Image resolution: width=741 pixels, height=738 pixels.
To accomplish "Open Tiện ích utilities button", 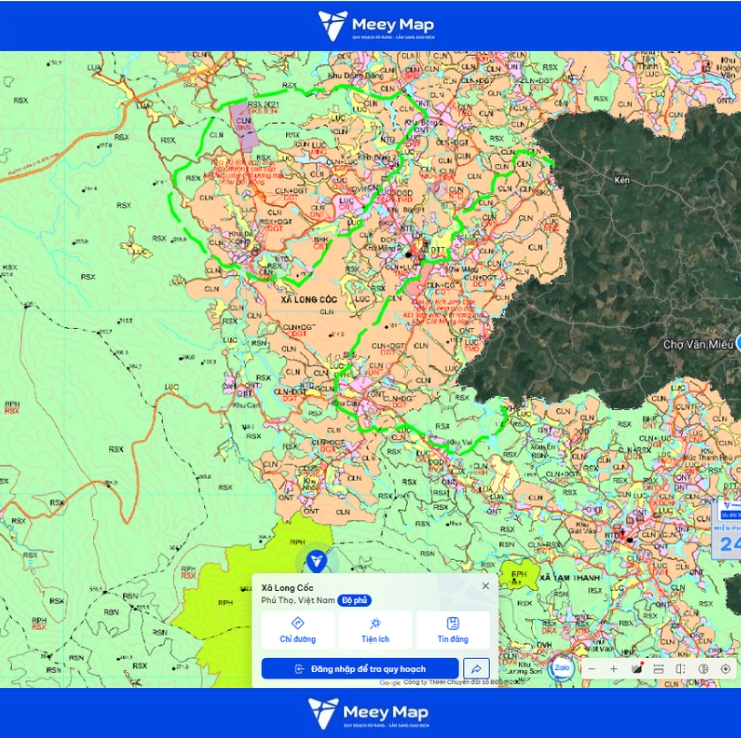I will click(x=375, y=630).
